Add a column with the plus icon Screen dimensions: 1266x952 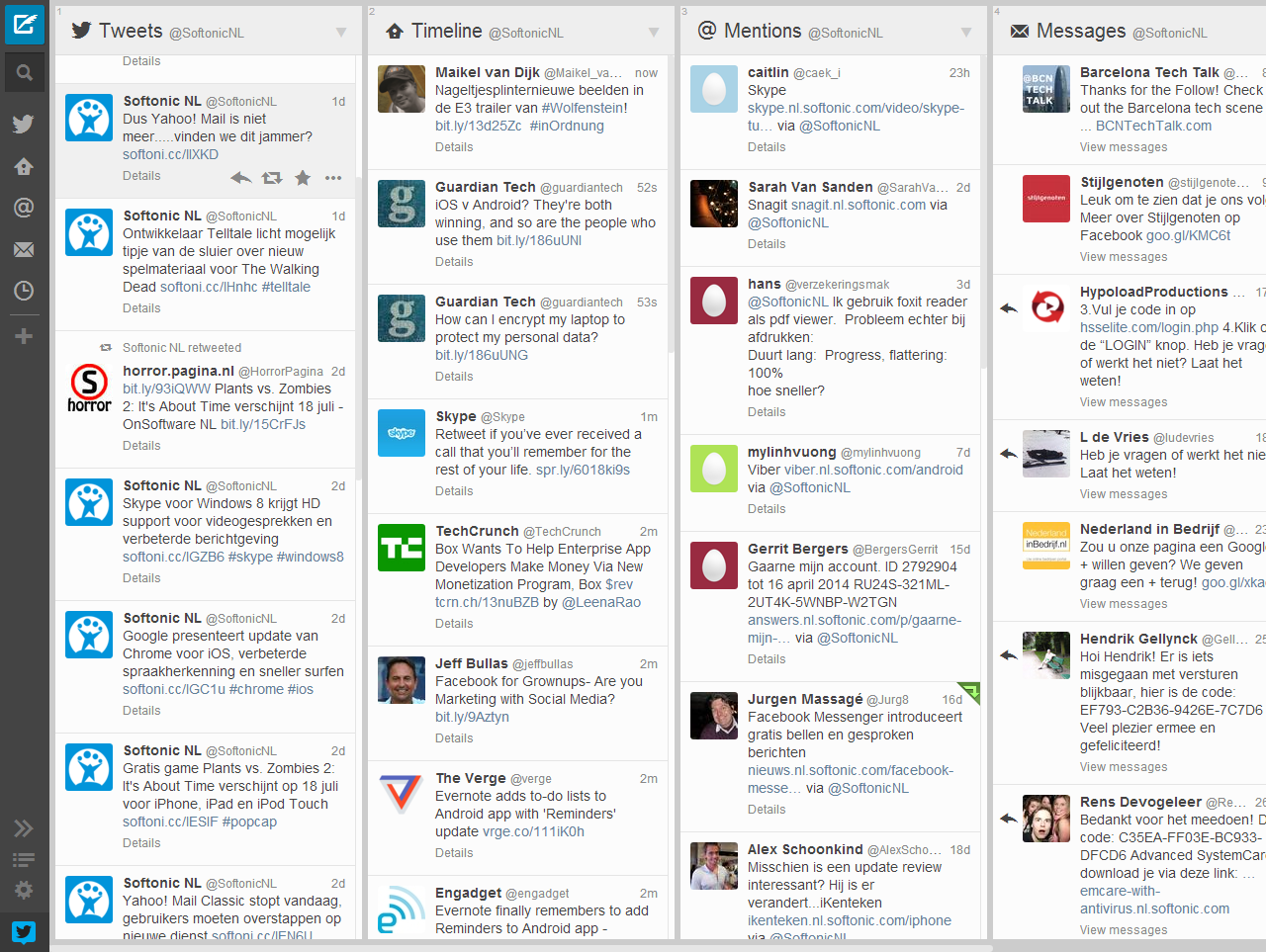coord(24,336)
